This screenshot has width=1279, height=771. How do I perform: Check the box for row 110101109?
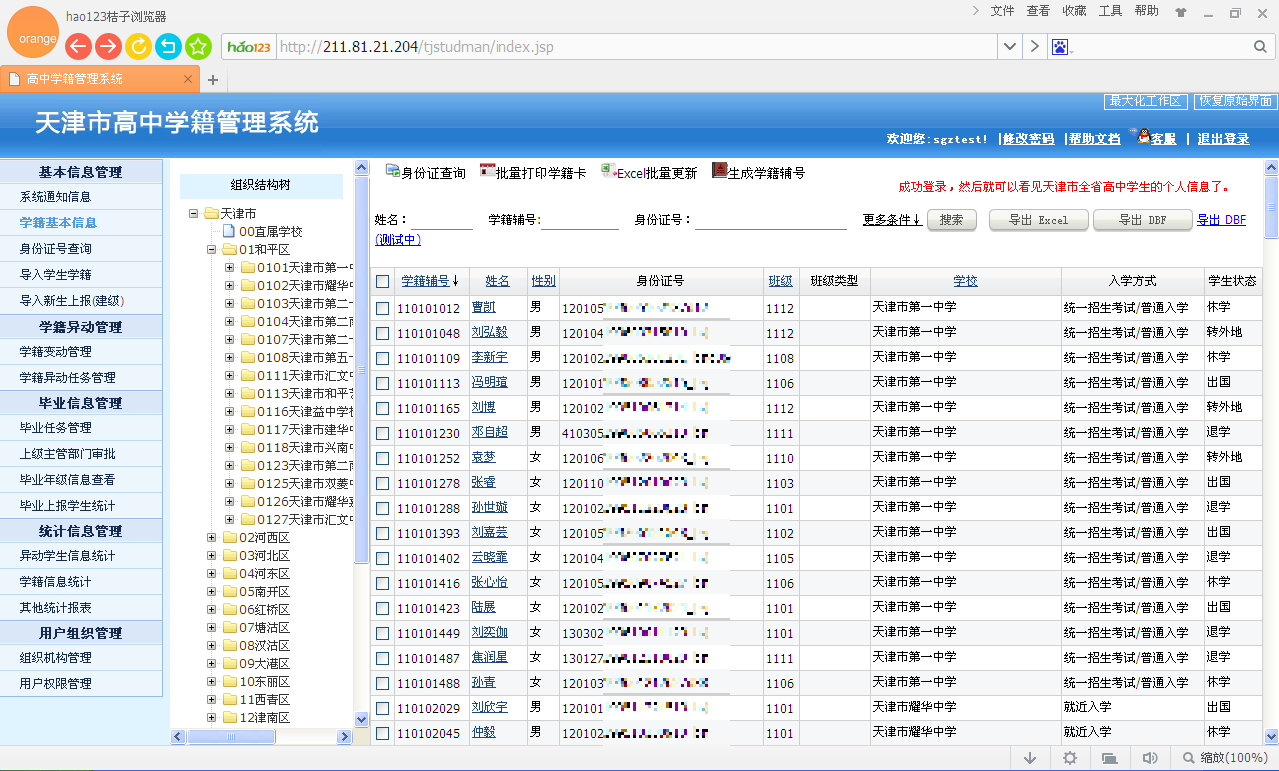pos(382,358)
